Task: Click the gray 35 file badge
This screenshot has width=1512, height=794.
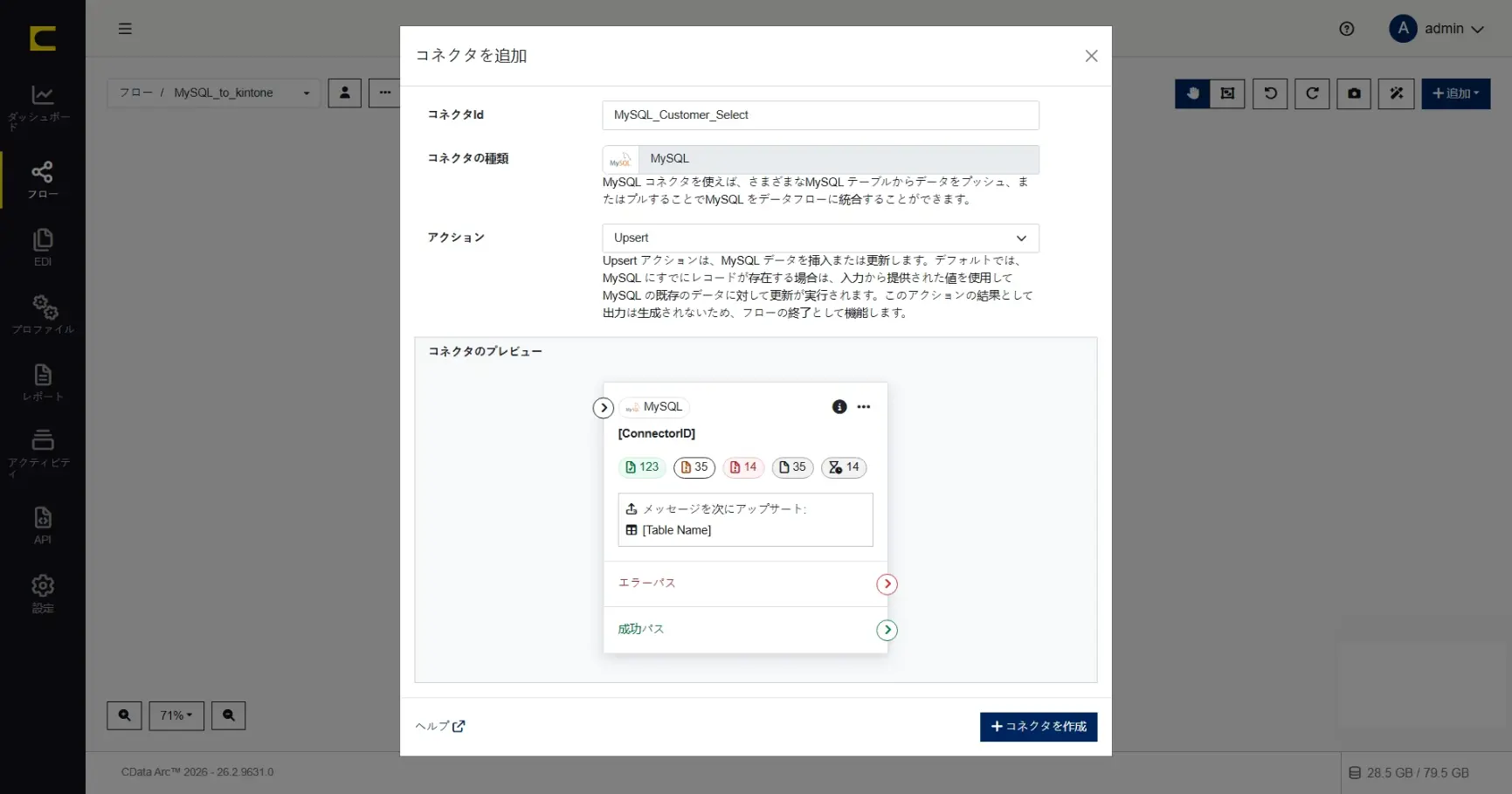Action: tap(792, 467)
